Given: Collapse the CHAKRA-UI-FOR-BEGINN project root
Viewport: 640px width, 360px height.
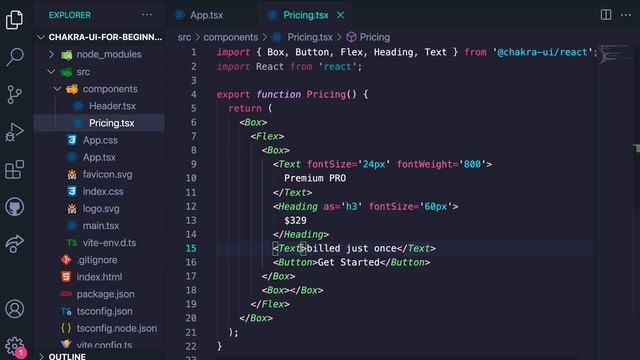Looking at the screenshot, I should 41,37.
